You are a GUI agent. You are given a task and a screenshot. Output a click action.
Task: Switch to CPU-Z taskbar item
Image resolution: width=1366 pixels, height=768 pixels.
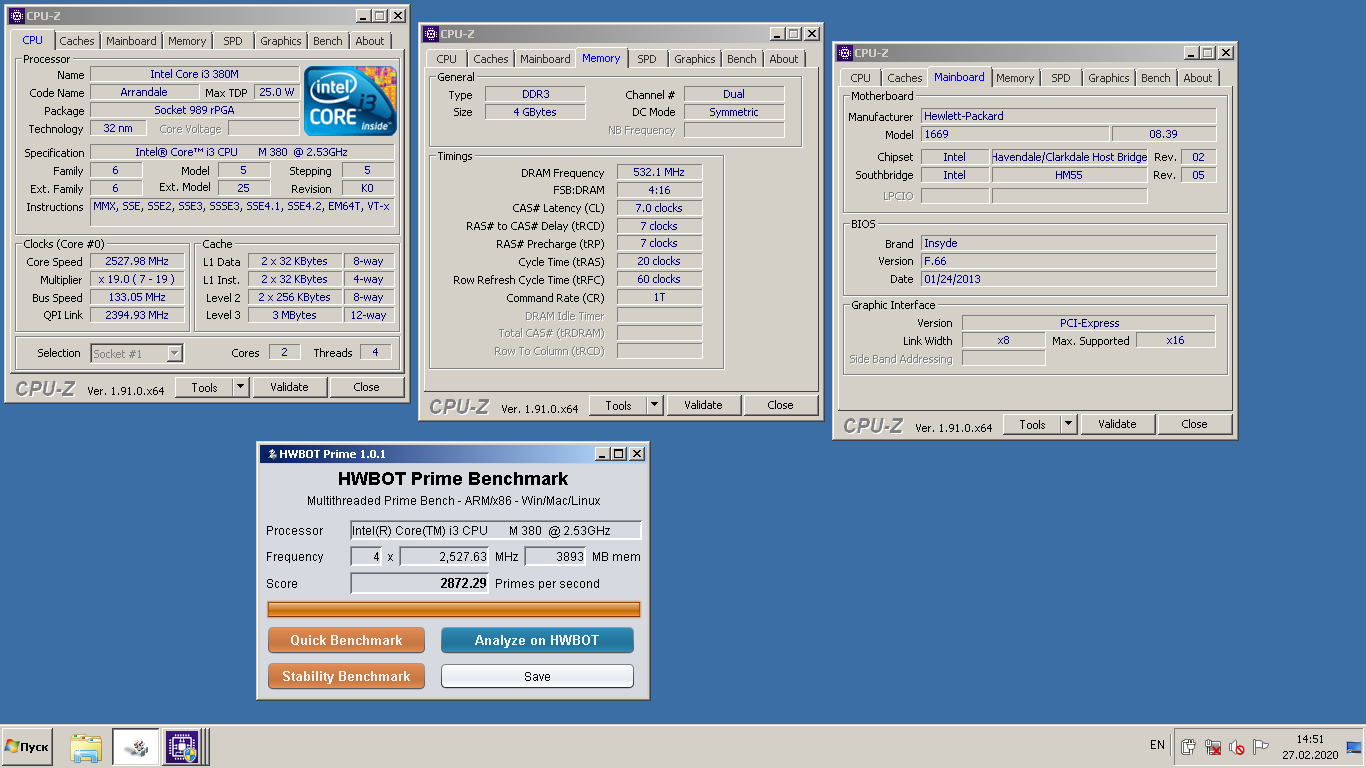pyautogui.click(x=182, y=747)
